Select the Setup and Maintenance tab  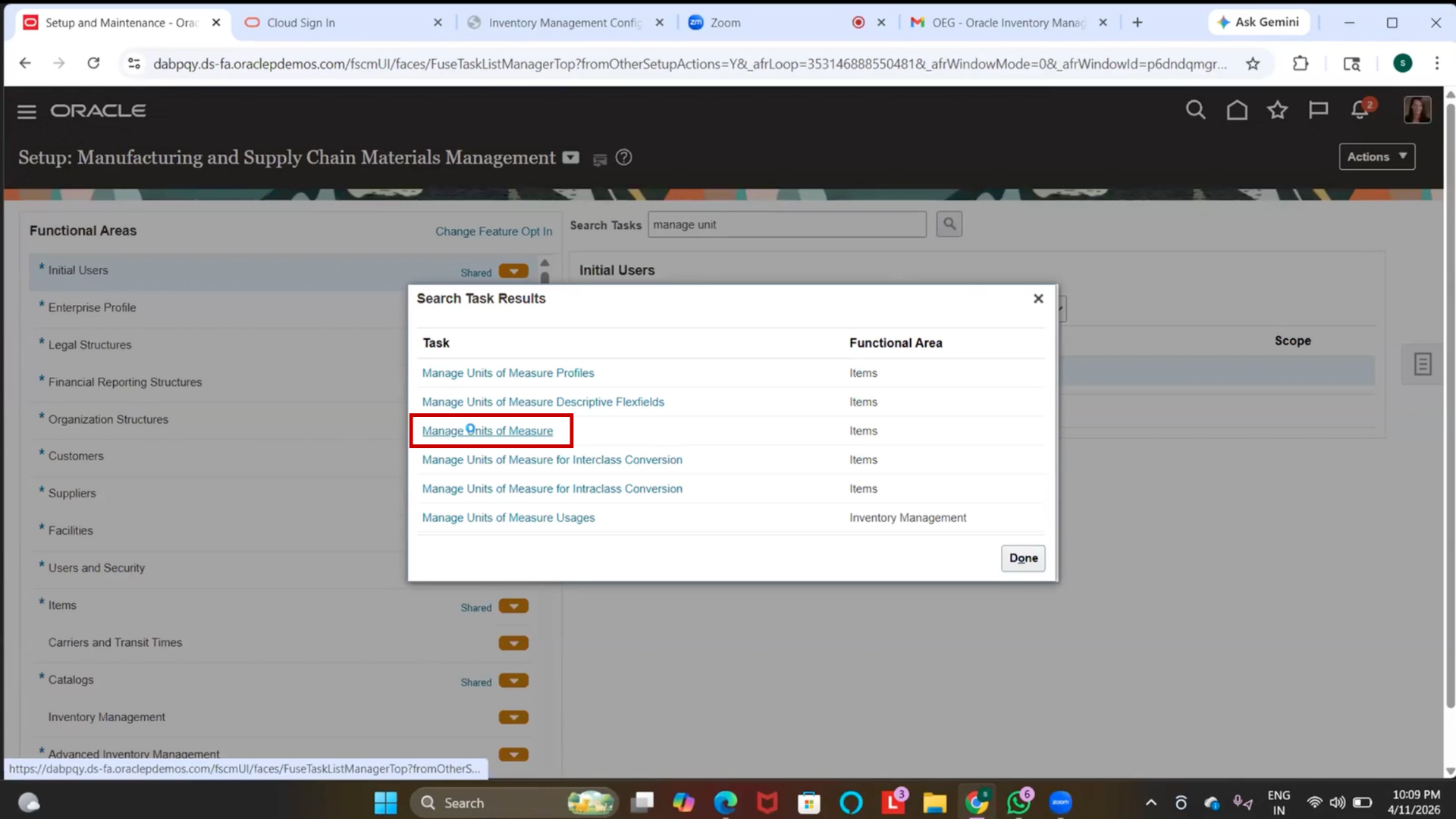tap(121, 23)
